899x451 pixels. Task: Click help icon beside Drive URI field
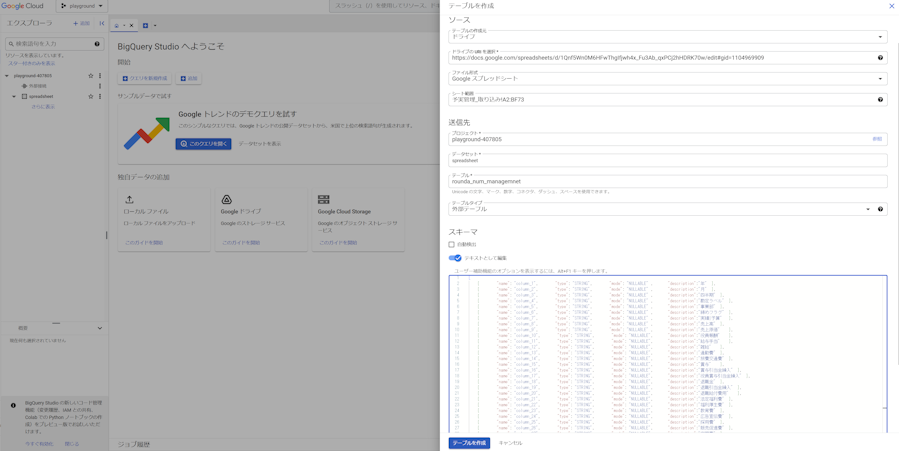(880, 58)
